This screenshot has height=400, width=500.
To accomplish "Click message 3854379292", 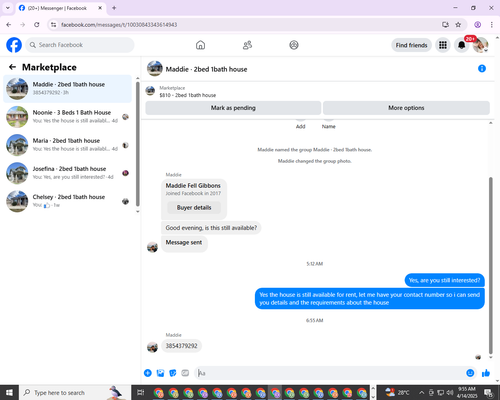I will tap(181, 346).
